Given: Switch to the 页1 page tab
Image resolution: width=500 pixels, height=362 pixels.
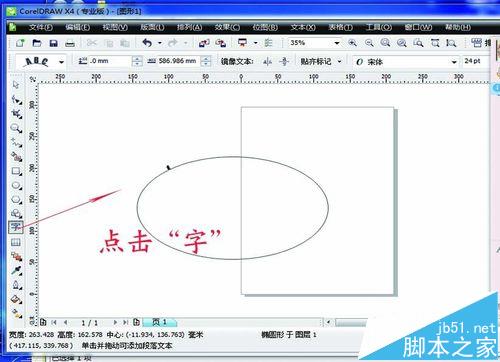Looking at the screenshot, I should click(160, 322).
